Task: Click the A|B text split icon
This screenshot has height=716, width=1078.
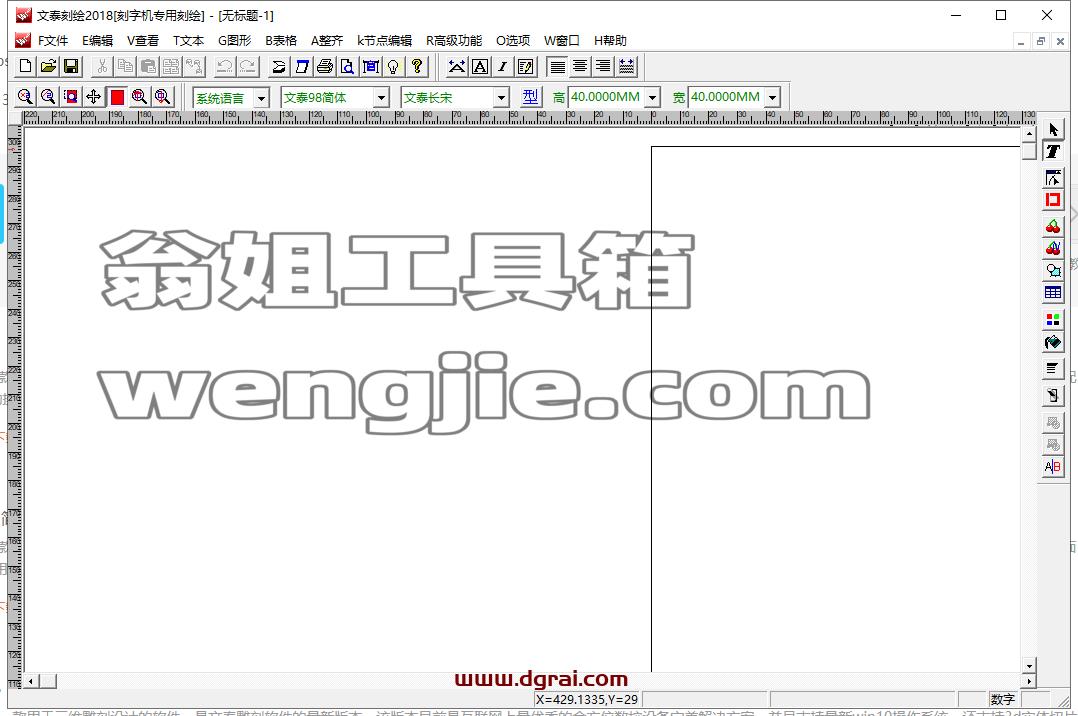Action: point(1053,467)
